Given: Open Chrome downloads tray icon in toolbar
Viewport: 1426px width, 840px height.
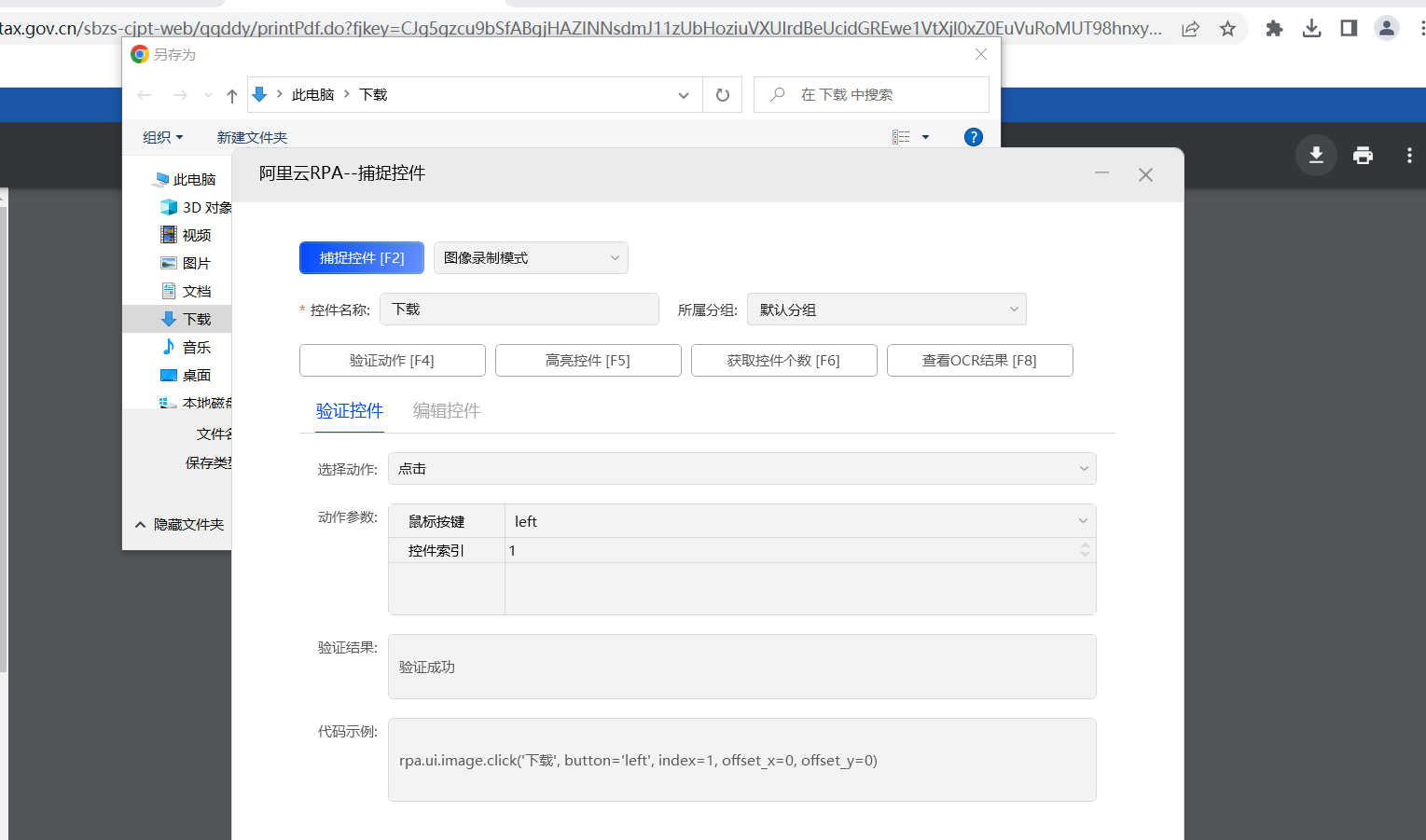Looking at the screenshot, I should point(1311,29).
